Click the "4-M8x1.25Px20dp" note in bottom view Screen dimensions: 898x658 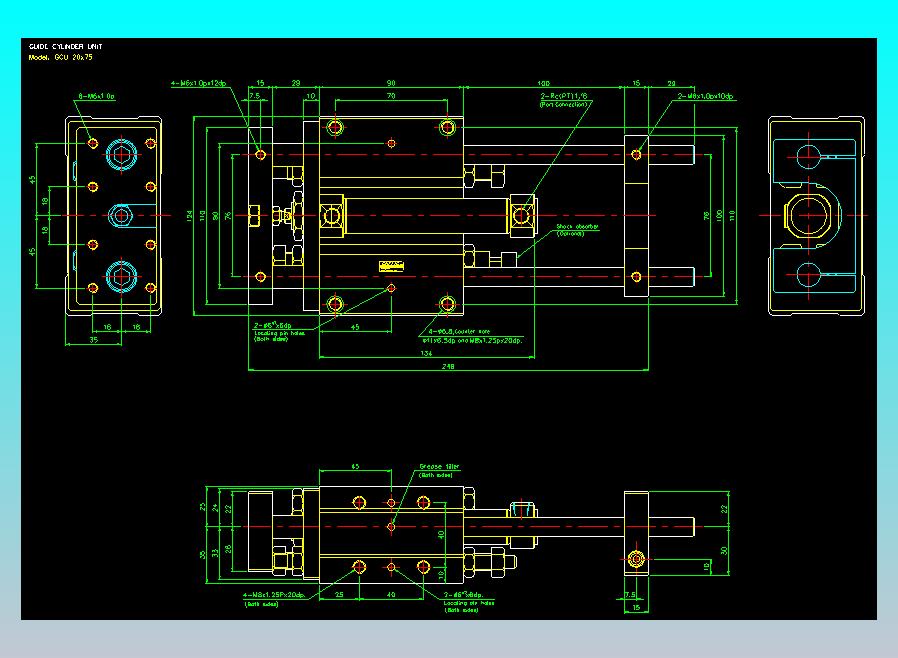pyautogui.click(x=273, y=595)
